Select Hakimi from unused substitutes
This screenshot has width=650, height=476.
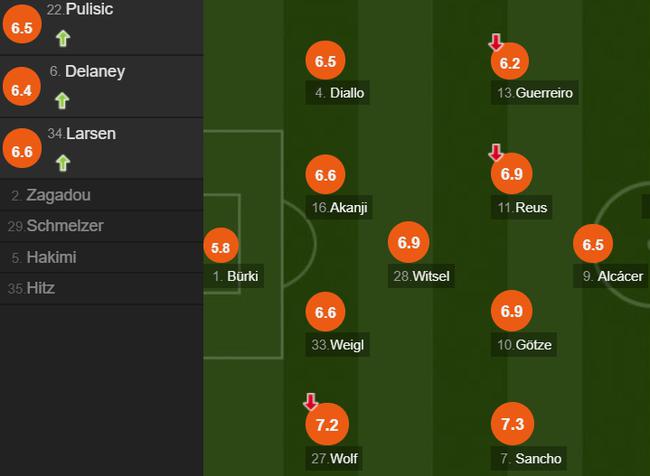click(x=102, y=257)
